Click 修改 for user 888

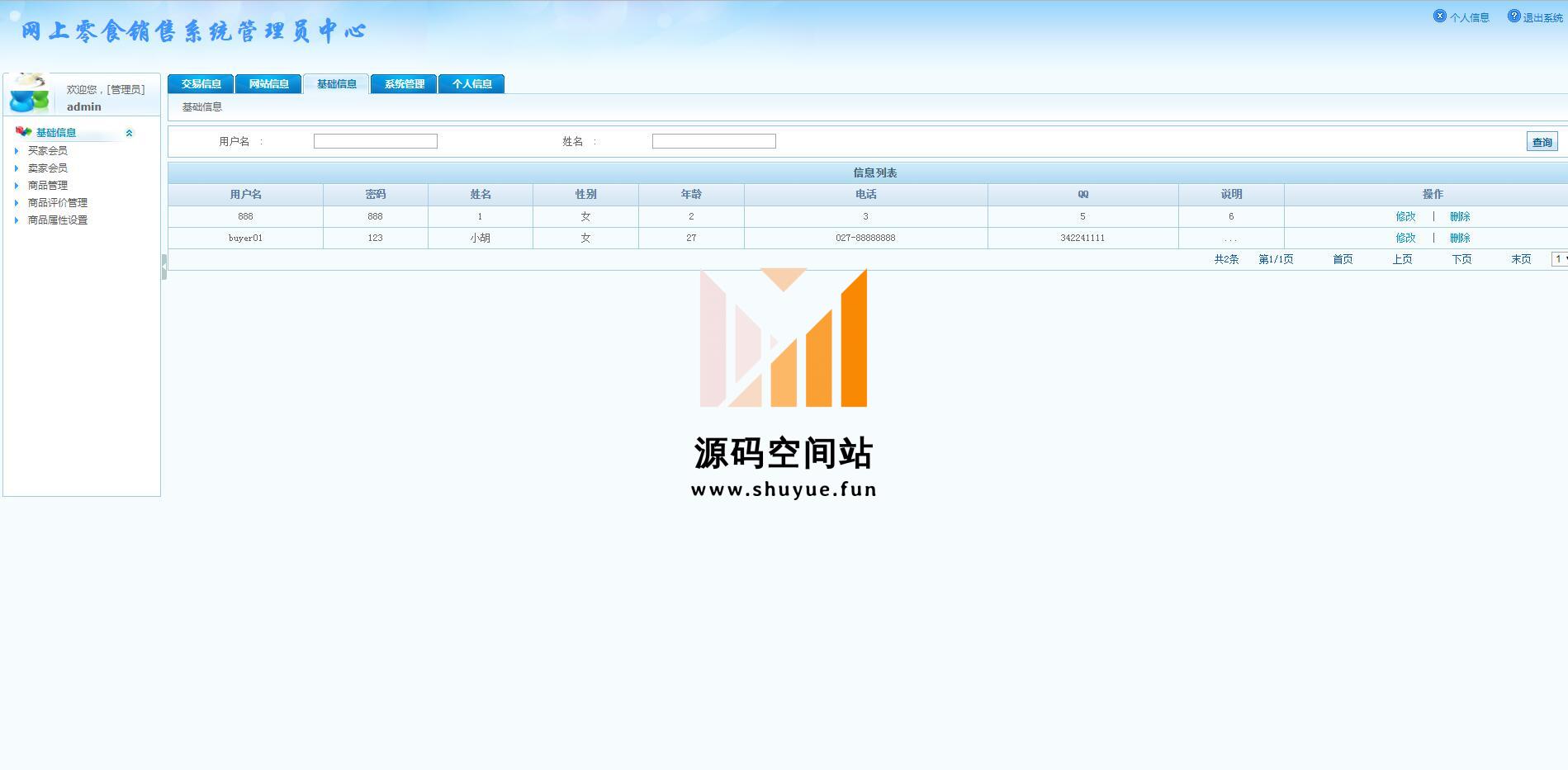tap(1405, 216)
